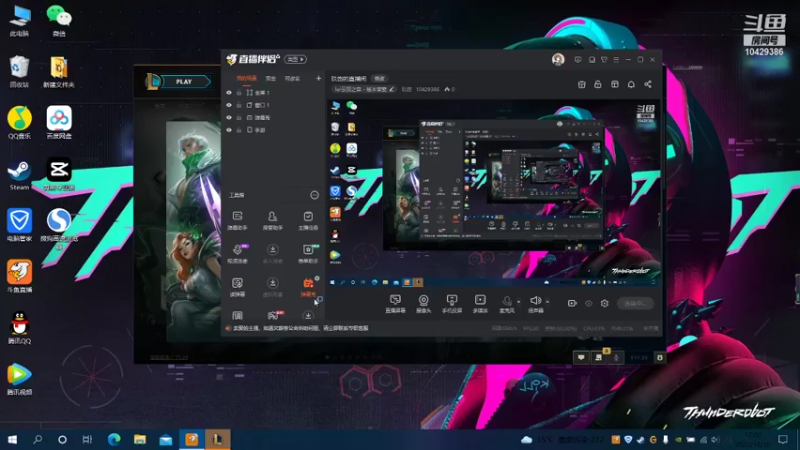The height and width of the screenshot is (450, 800).
Task: Open Microsoft Edge from the taskbar
Action: 114,439
